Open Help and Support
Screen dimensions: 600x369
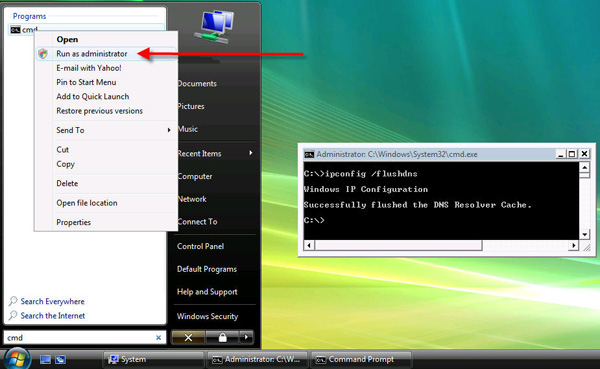[x=207, y=292]
